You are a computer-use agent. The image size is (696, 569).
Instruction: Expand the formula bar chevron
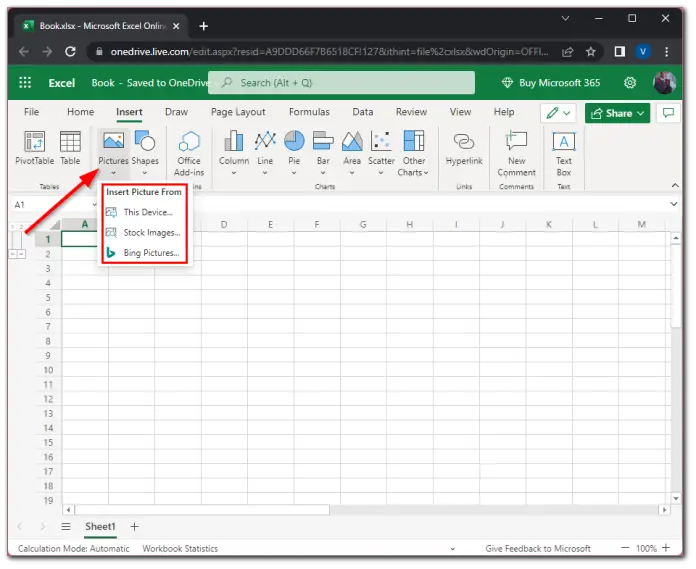[x=674, y=204]
